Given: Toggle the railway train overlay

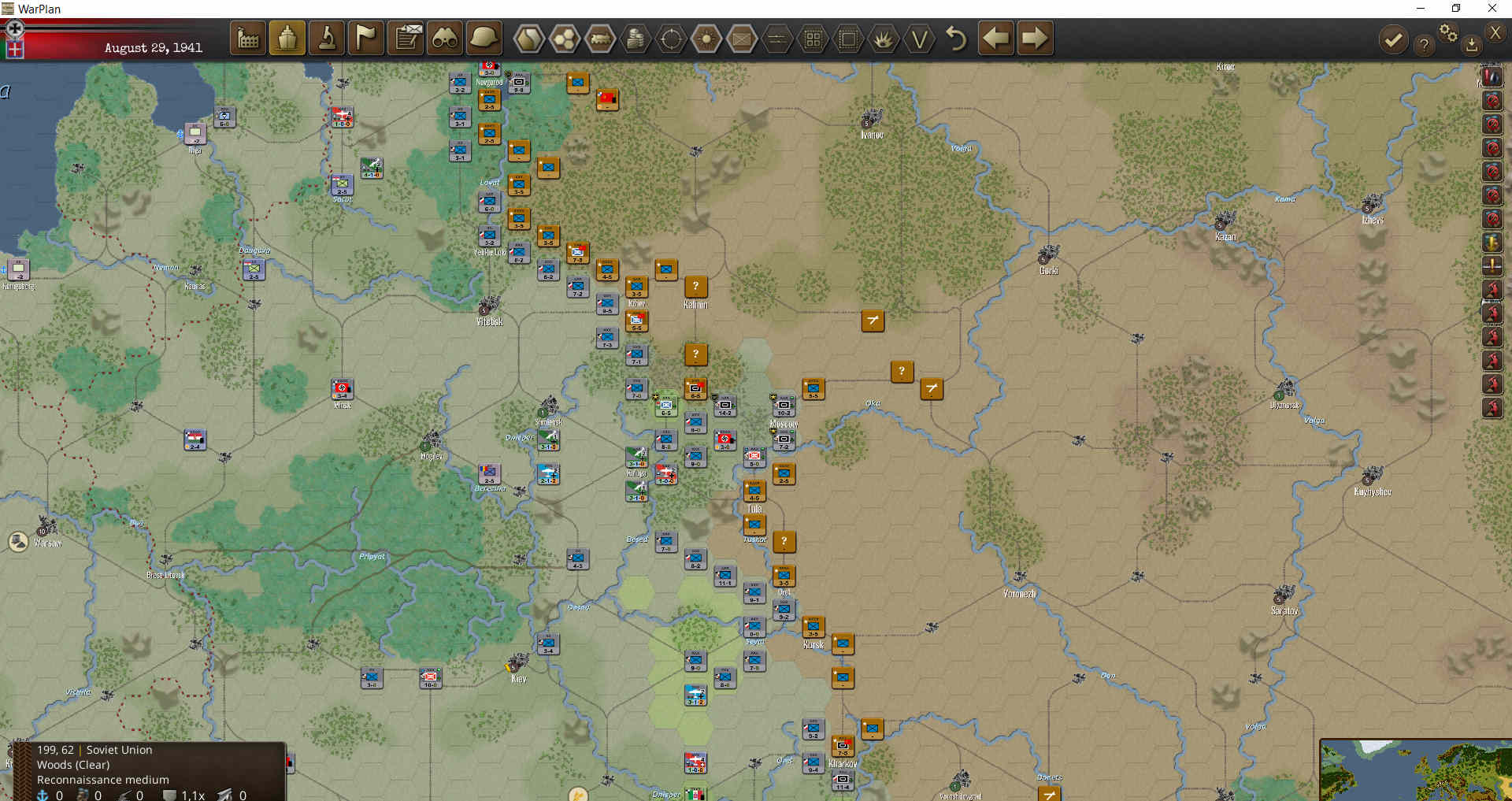Looking at the screenshot, I should coord(600,39).
